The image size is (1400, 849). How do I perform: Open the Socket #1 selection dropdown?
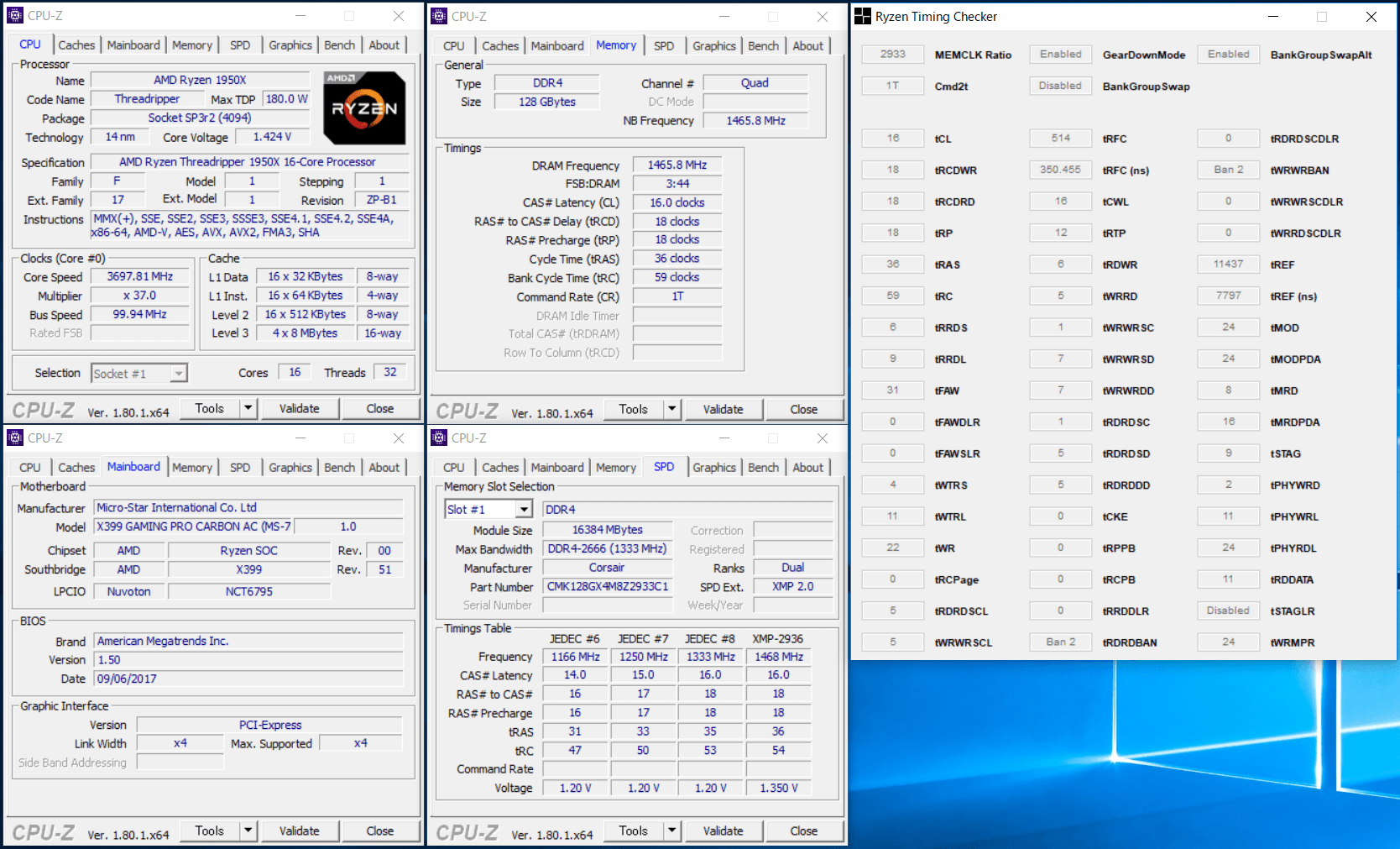(x=179, y=373)
